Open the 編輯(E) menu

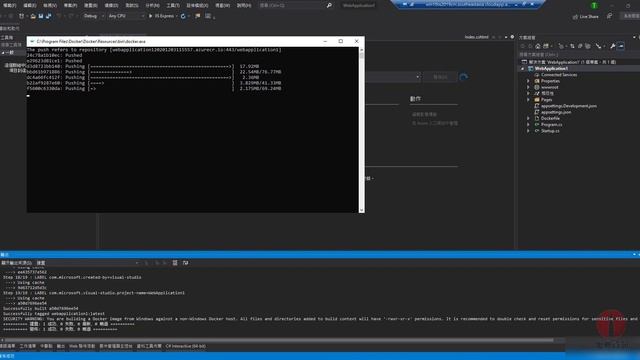(30, 5)
